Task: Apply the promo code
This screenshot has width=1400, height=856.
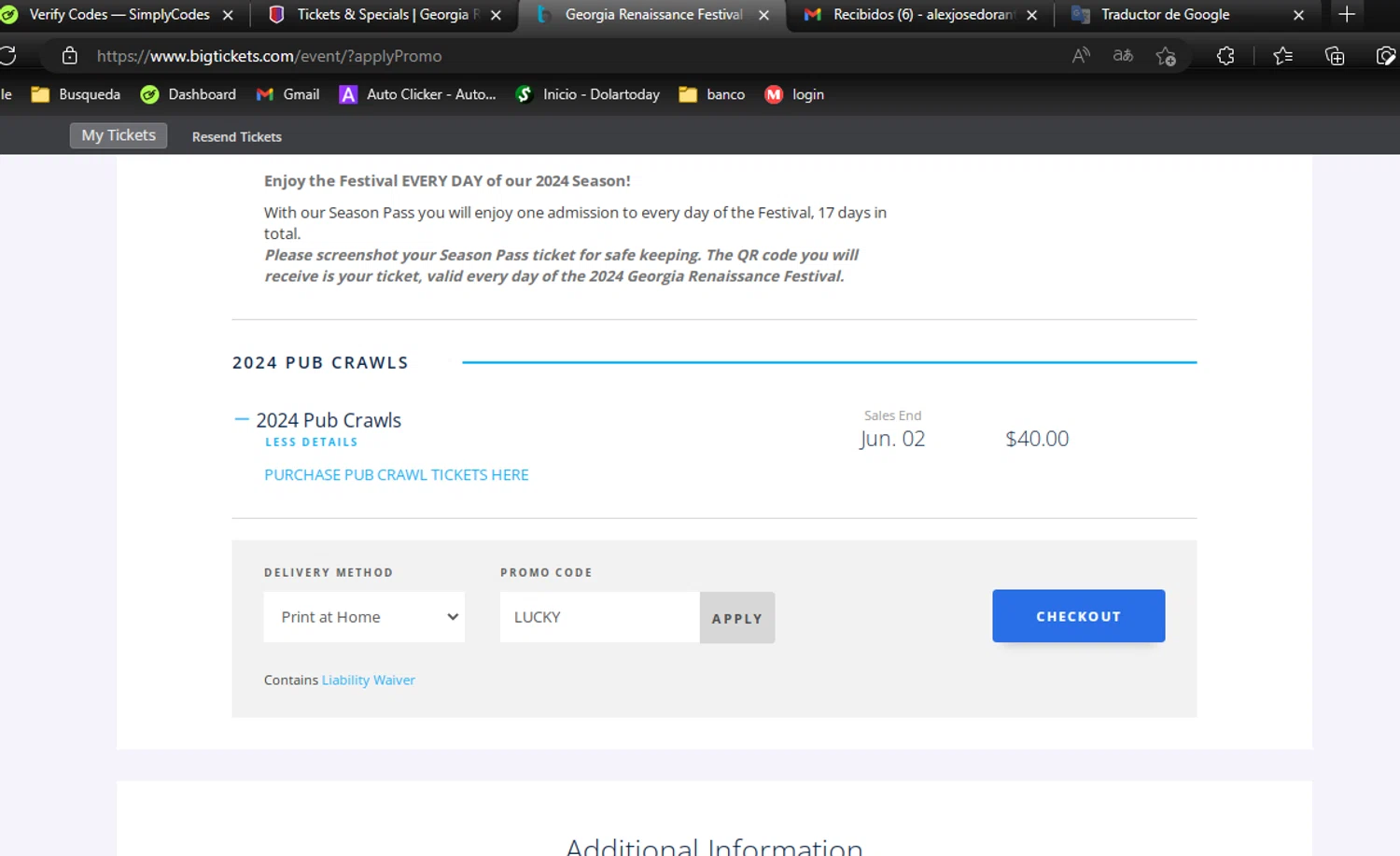Action: click(x=737, y=618)
